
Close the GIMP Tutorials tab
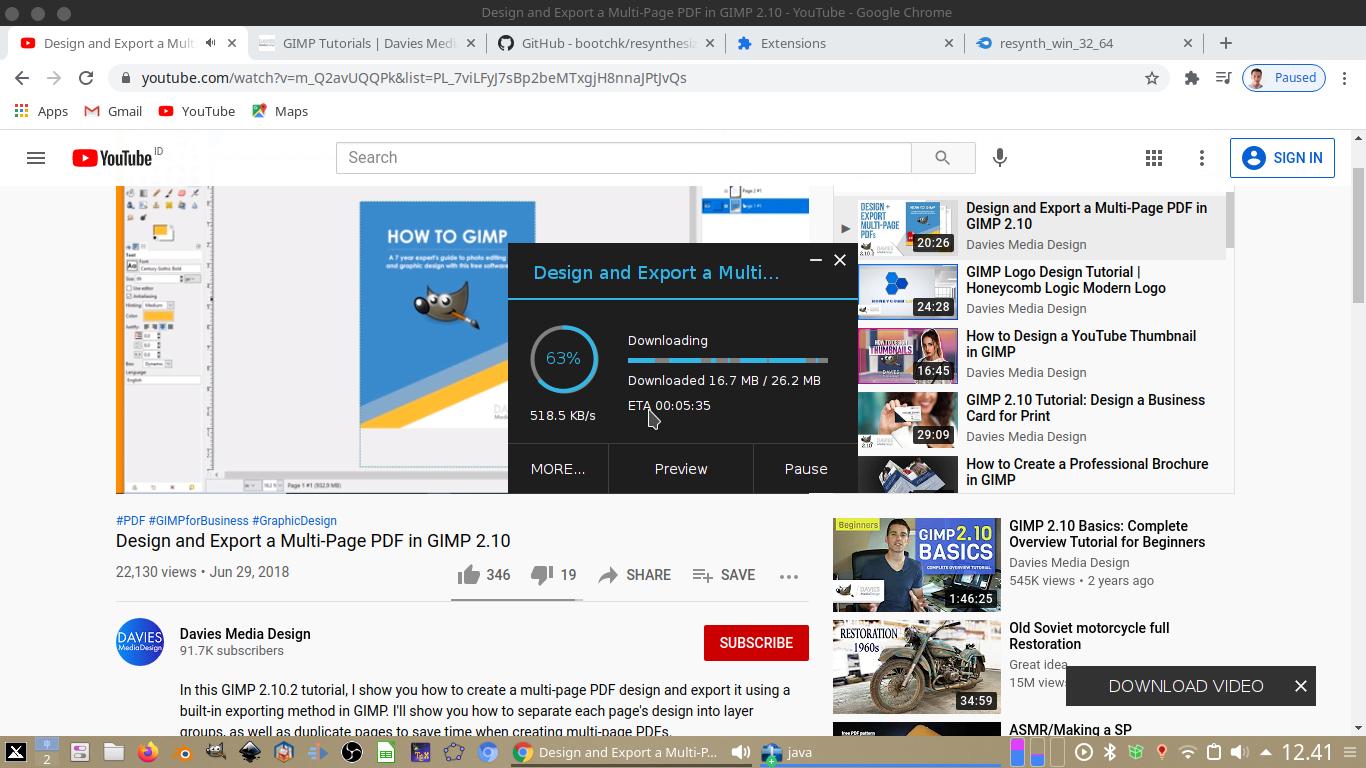pos(471,43)
